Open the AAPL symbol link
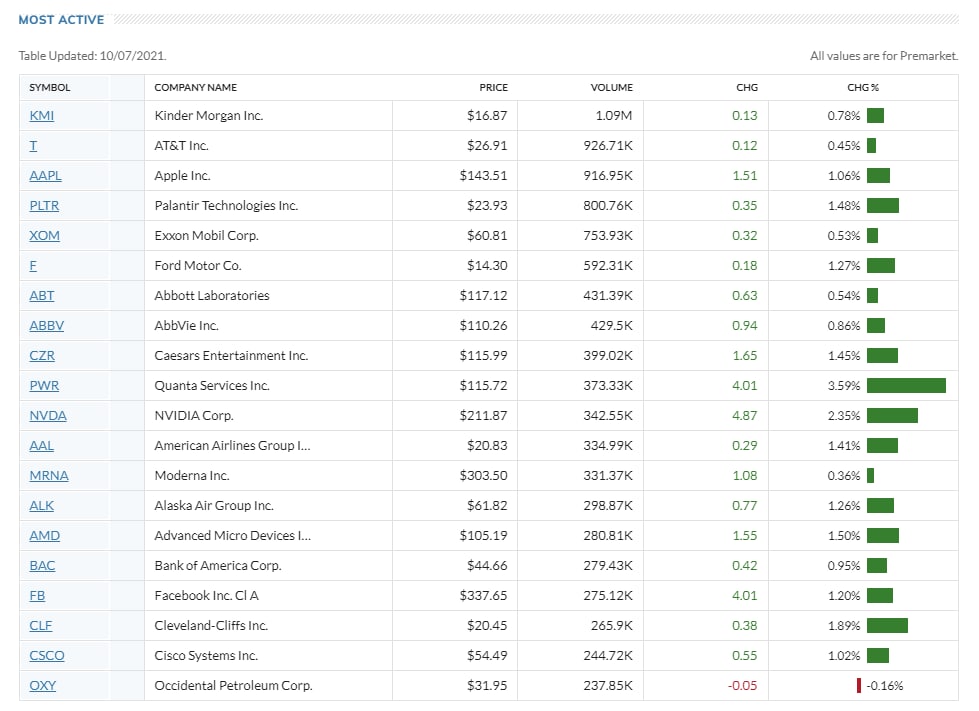This screenshot has height=711, width=979. [x=45, y=175]
